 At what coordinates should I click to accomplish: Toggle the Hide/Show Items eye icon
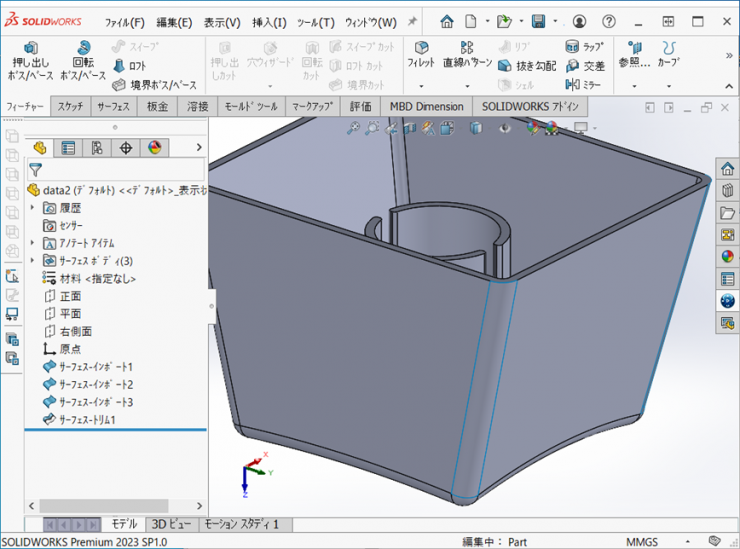tap(506, 127)
